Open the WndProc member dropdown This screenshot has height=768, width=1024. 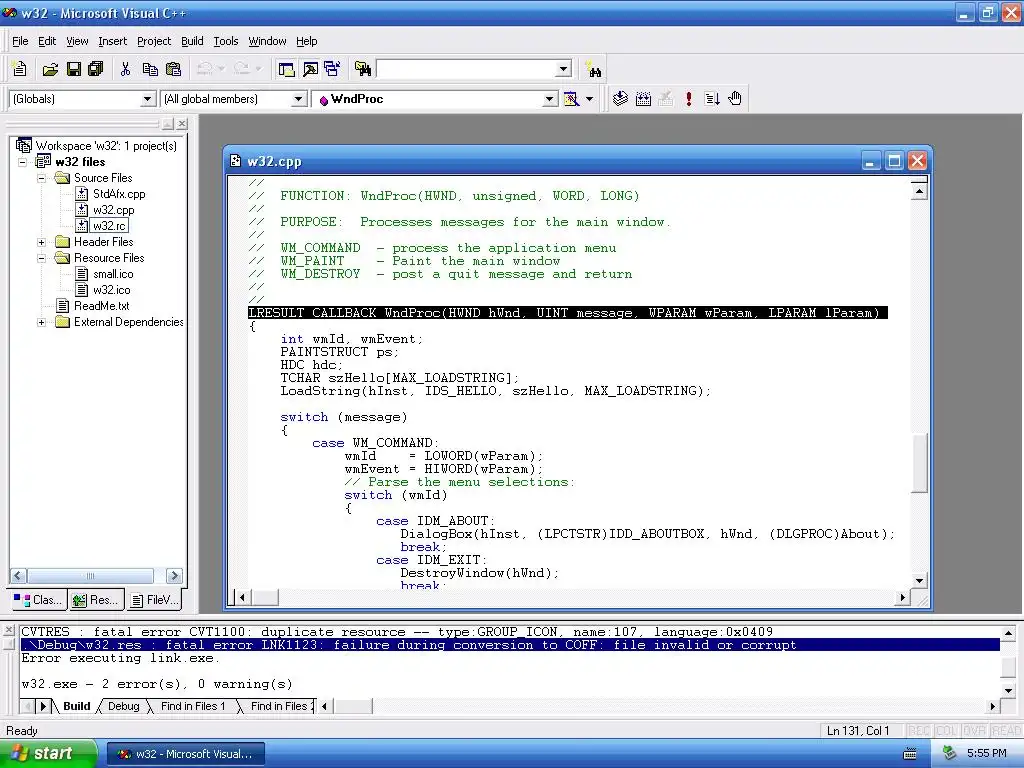coord(550,99)
